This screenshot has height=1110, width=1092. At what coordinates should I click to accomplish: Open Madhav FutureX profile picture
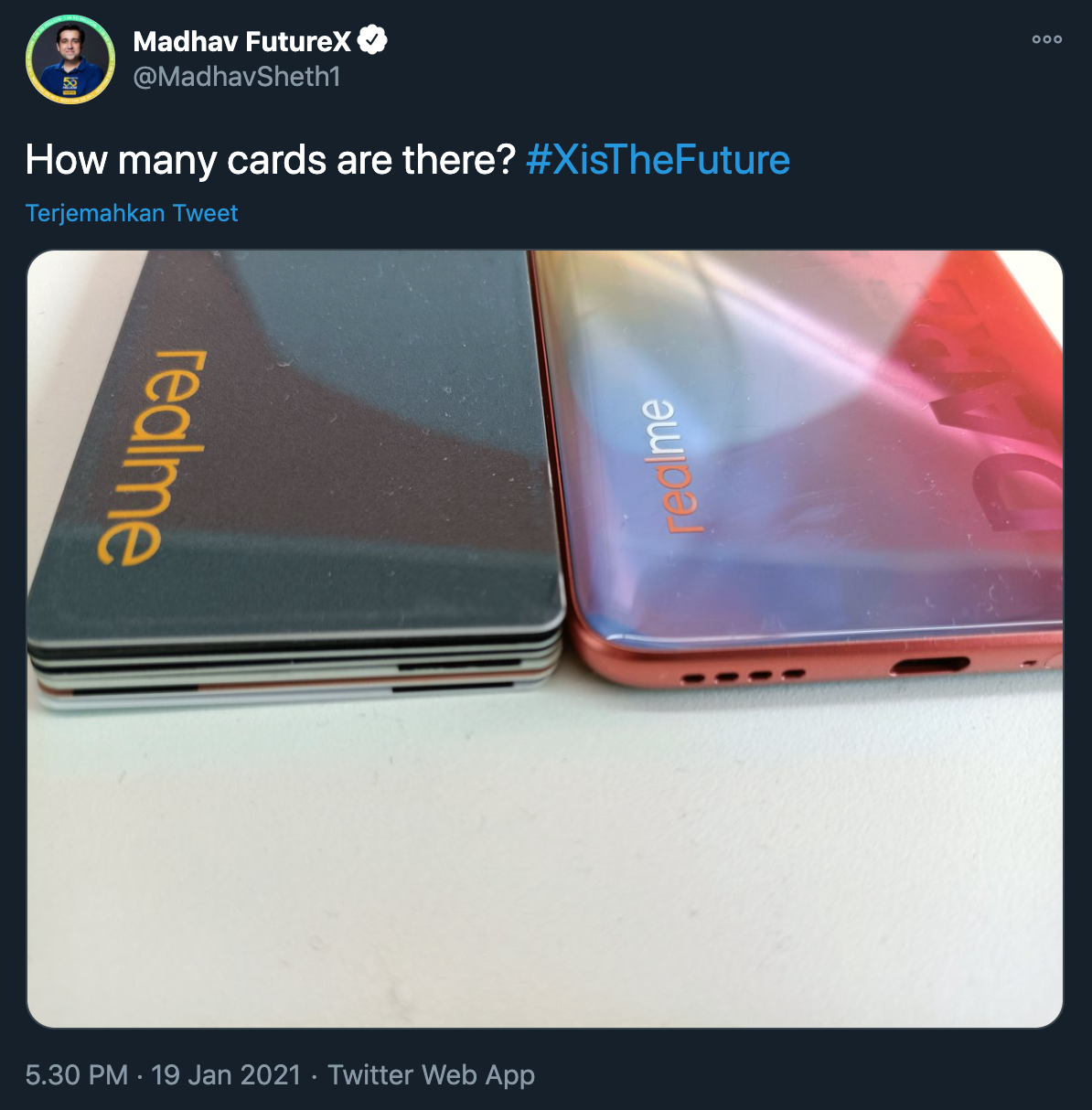coord(70,59)
